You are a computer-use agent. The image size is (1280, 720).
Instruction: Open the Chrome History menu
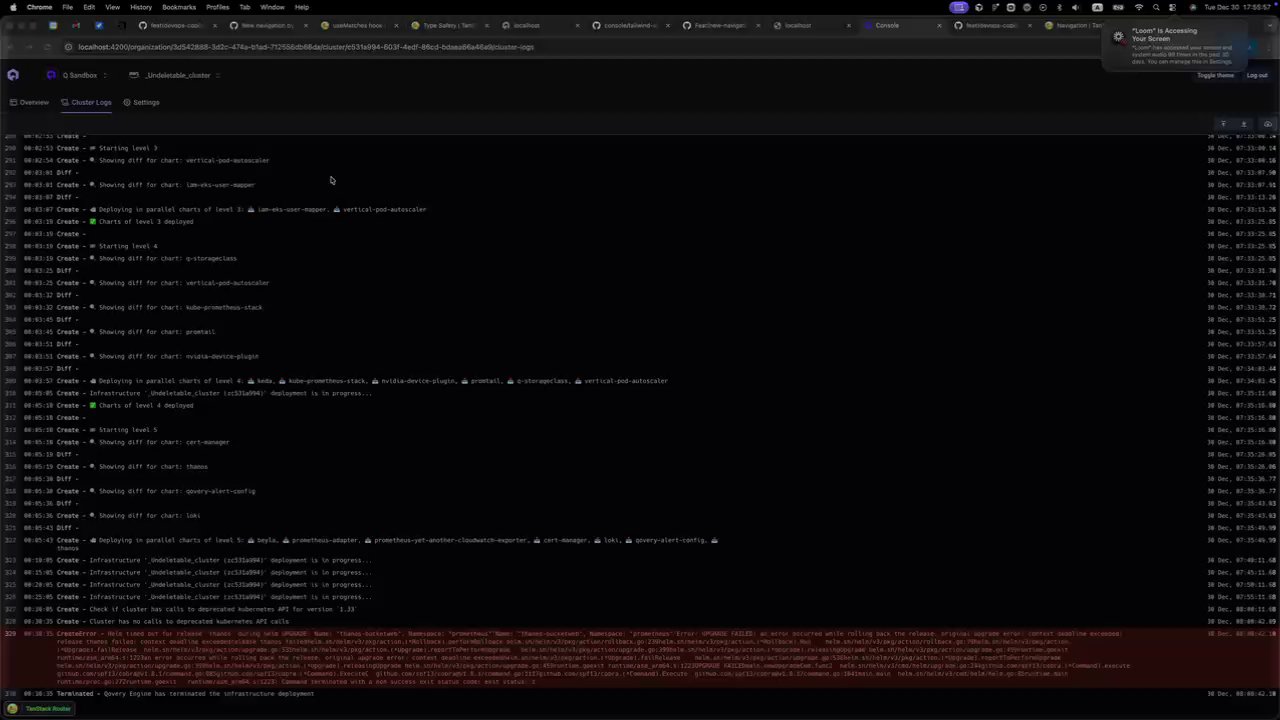point(141,7)
